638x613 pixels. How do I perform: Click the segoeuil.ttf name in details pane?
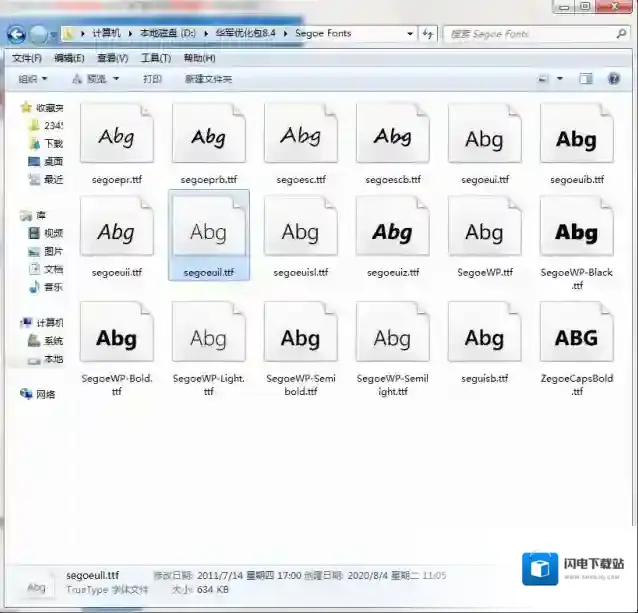point(92,575)
